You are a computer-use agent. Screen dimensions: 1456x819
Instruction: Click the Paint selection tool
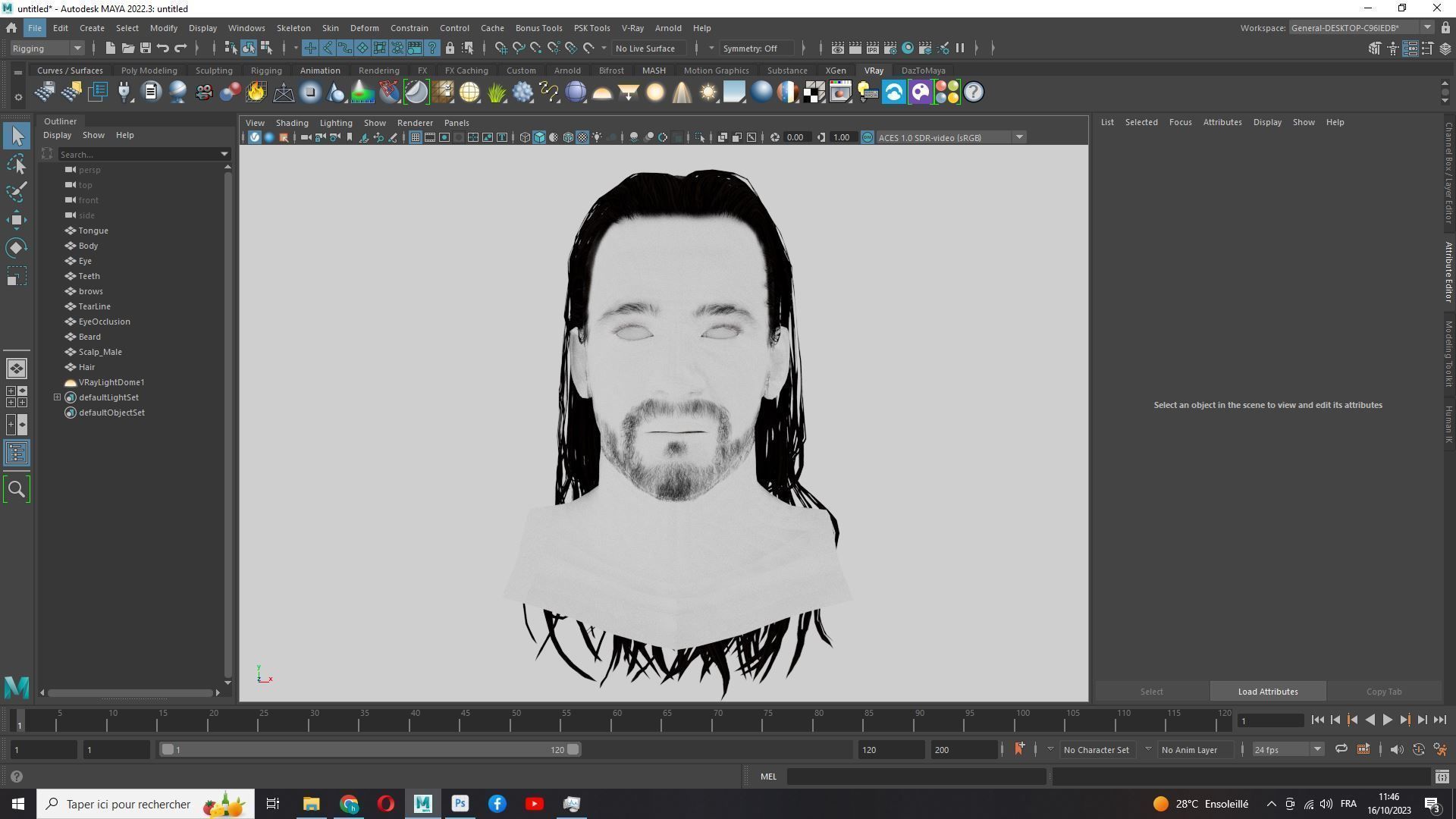click(x=16, y=192)
